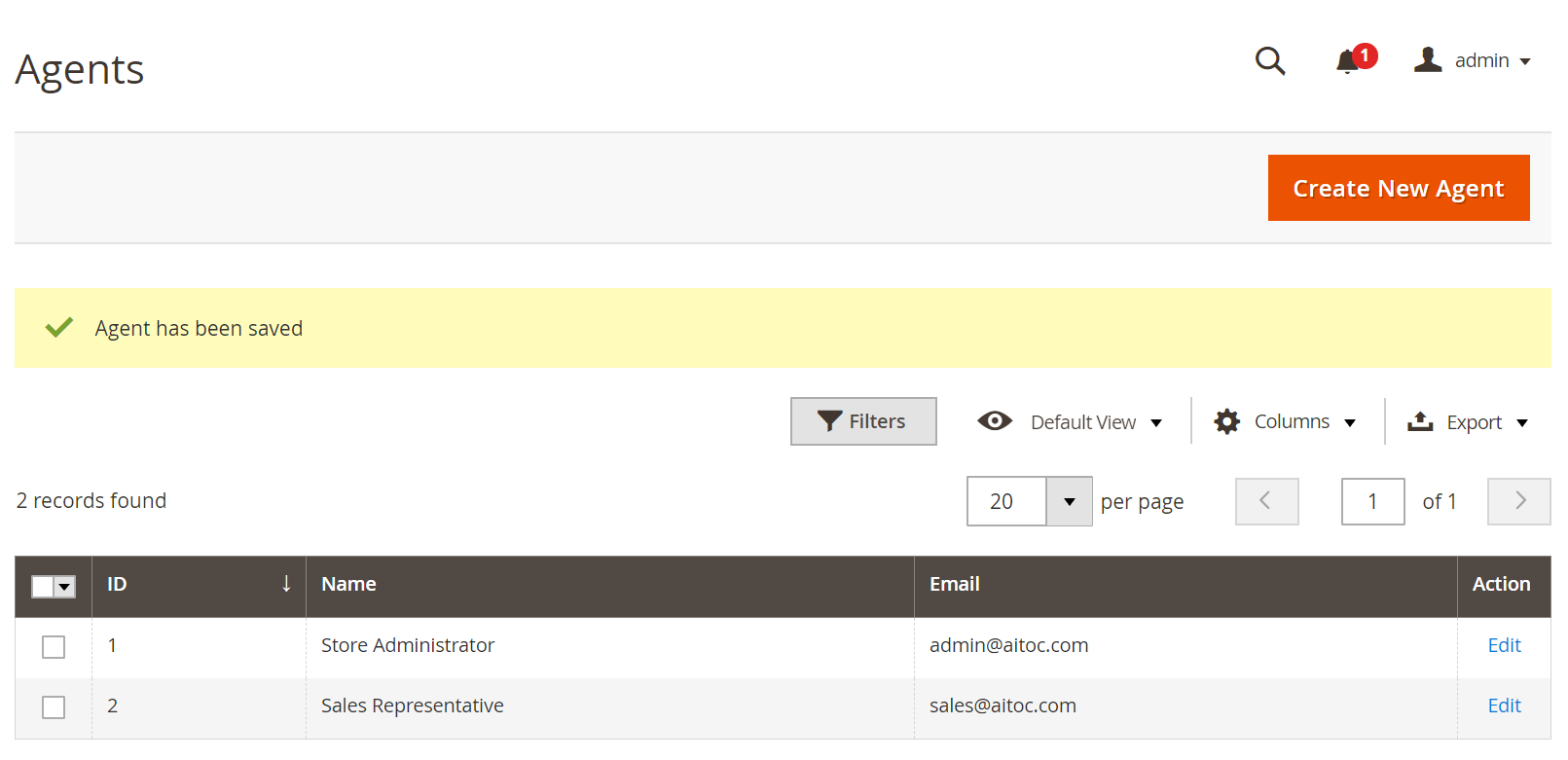Toggle the select-all checkbox in header
Image resolution: width=1568 pixels, height=760 pixels.
tap(43, 587)
